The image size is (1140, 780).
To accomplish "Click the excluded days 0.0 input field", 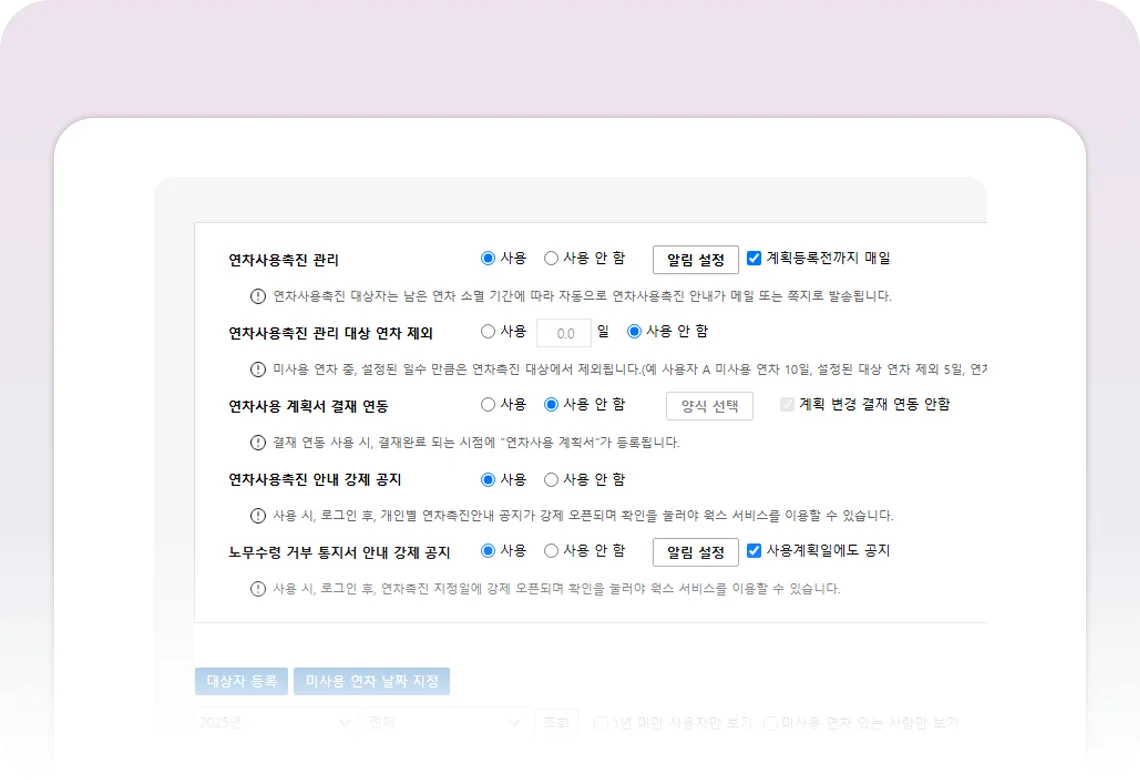I will (x=564, y=333).
